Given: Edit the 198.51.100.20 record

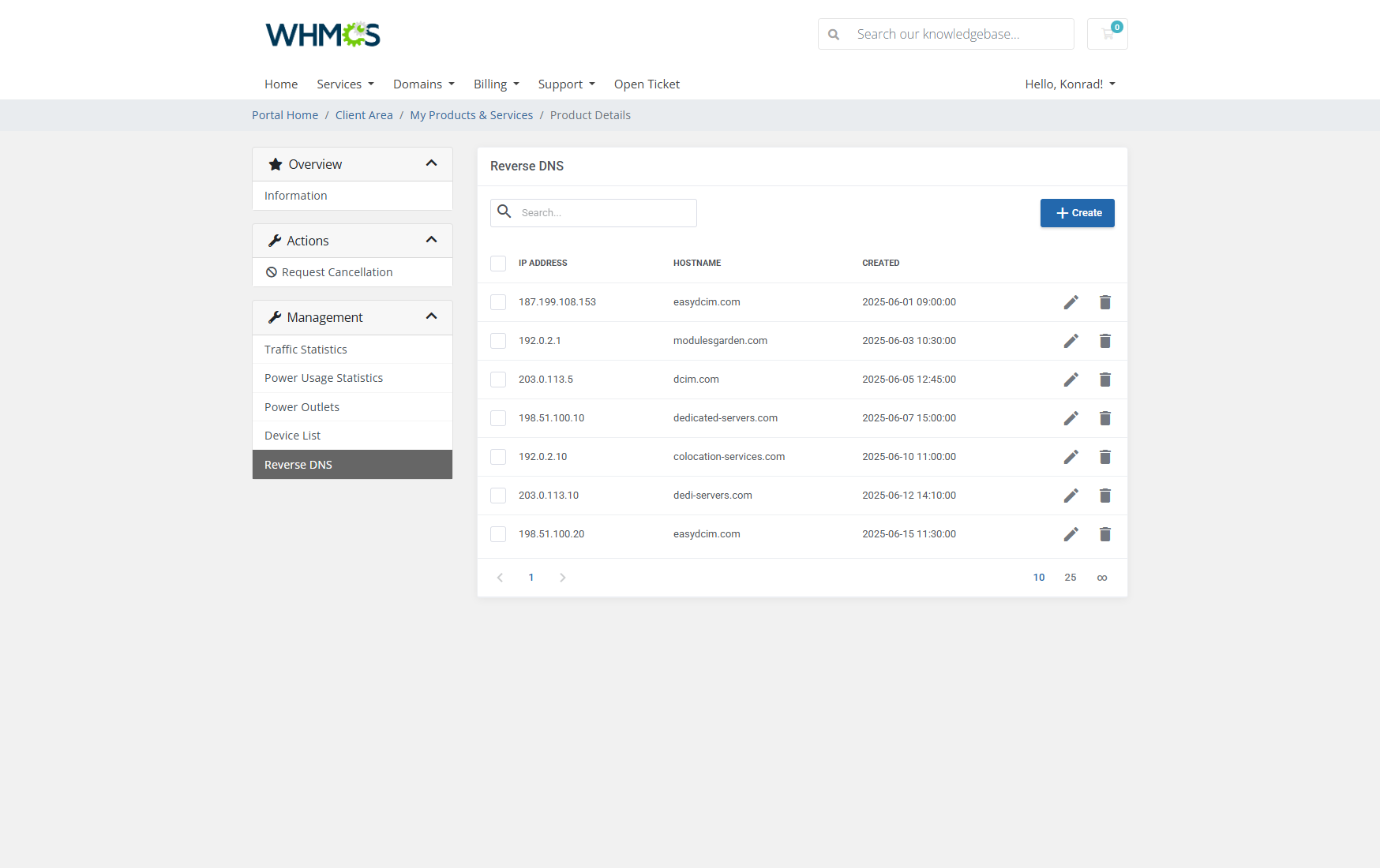Looking at the screenshot, I should (1071, 534).
